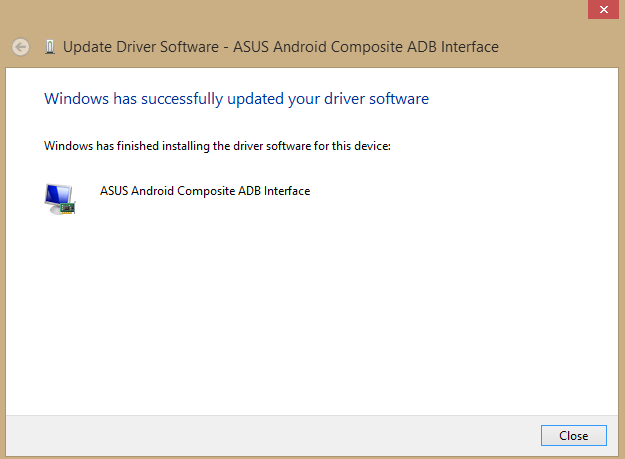
Task: Click the finished installing driver software sentence
Action: (217, 146)
